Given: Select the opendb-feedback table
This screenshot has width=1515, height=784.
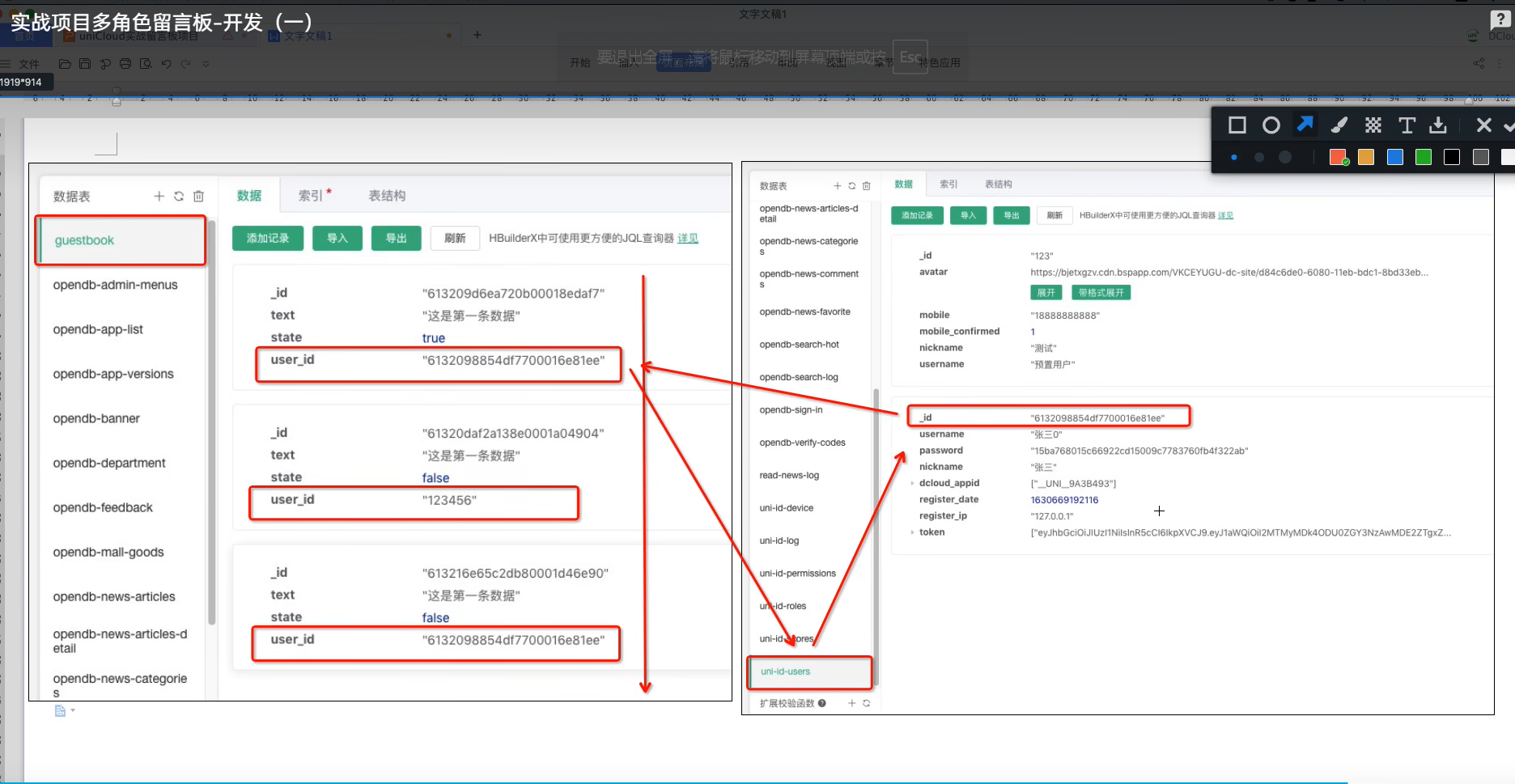Looking at the screenshot, I should tap(103, 507).
